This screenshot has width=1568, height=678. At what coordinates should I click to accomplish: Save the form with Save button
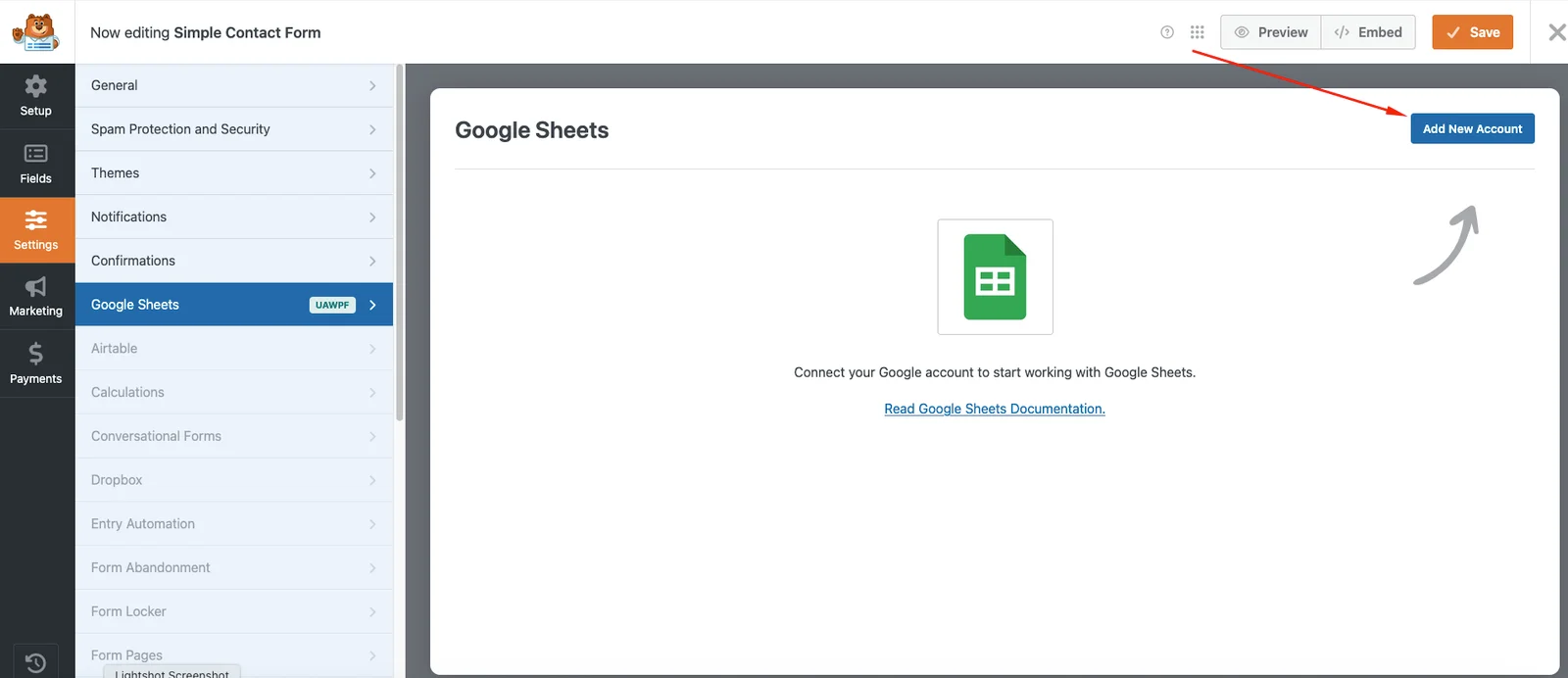(1472, 32)
